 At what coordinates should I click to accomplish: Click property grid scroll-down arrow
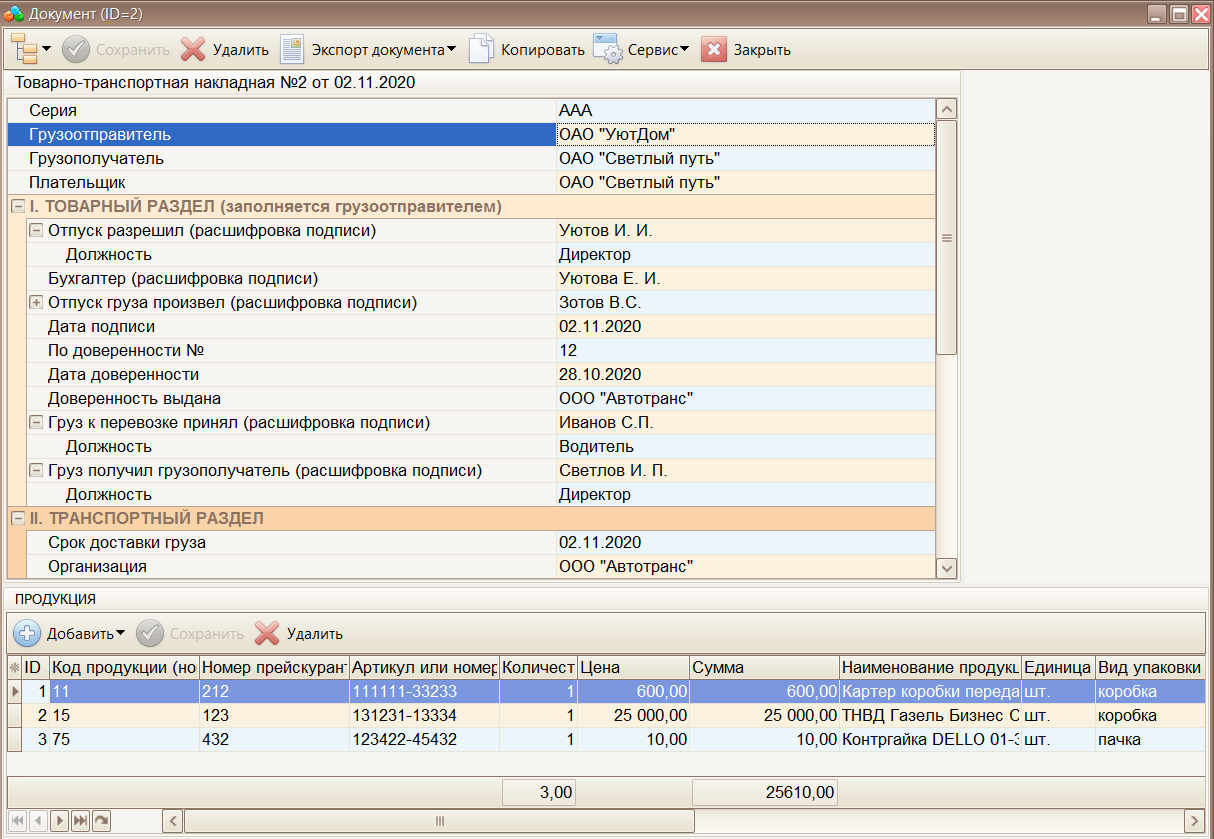pos(946,568)
